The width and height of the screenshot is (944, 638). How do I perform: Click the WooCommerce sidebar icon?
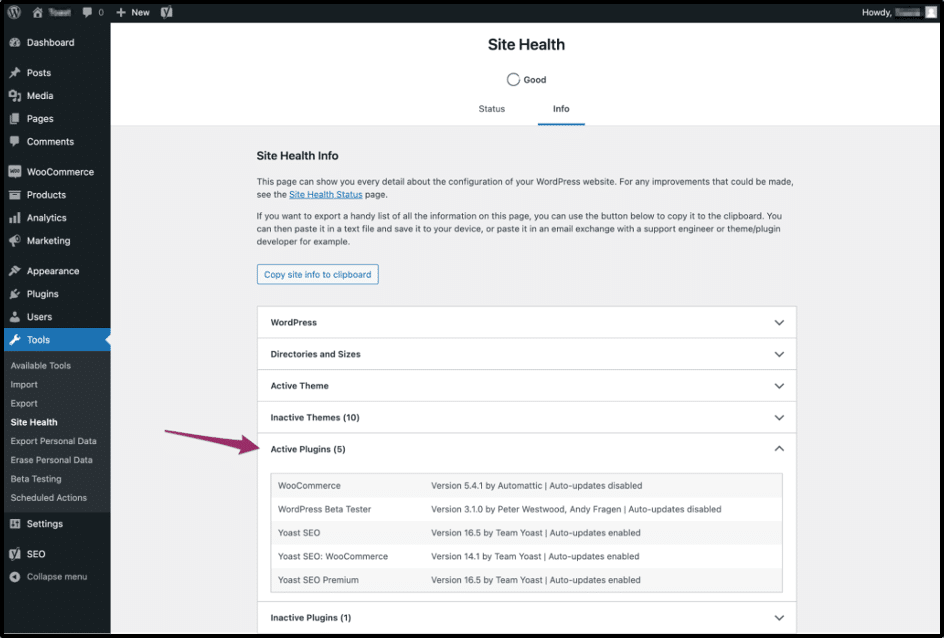tap(15, 172)
